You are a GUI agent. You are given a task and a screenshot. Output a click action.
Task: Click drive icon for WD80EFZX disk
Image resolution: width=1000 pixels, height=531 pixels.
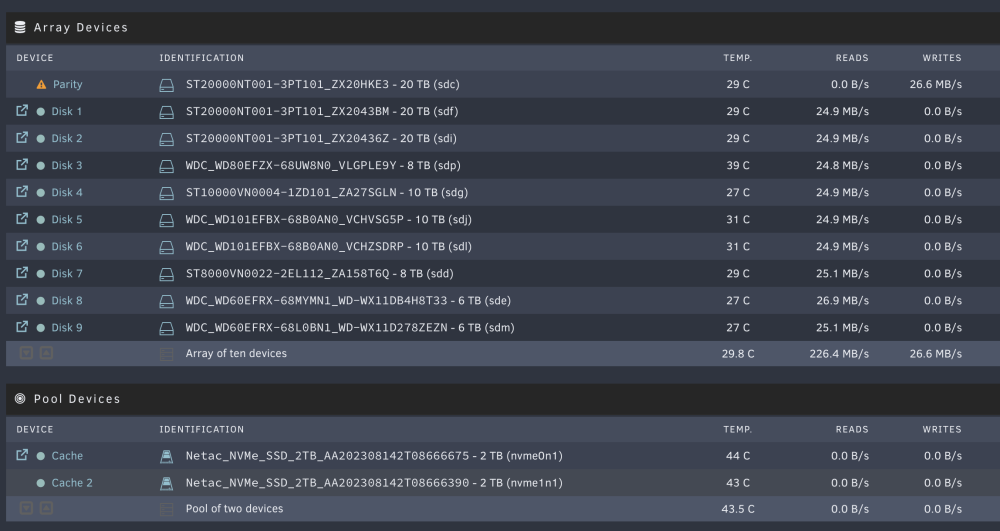click(166, 166)
